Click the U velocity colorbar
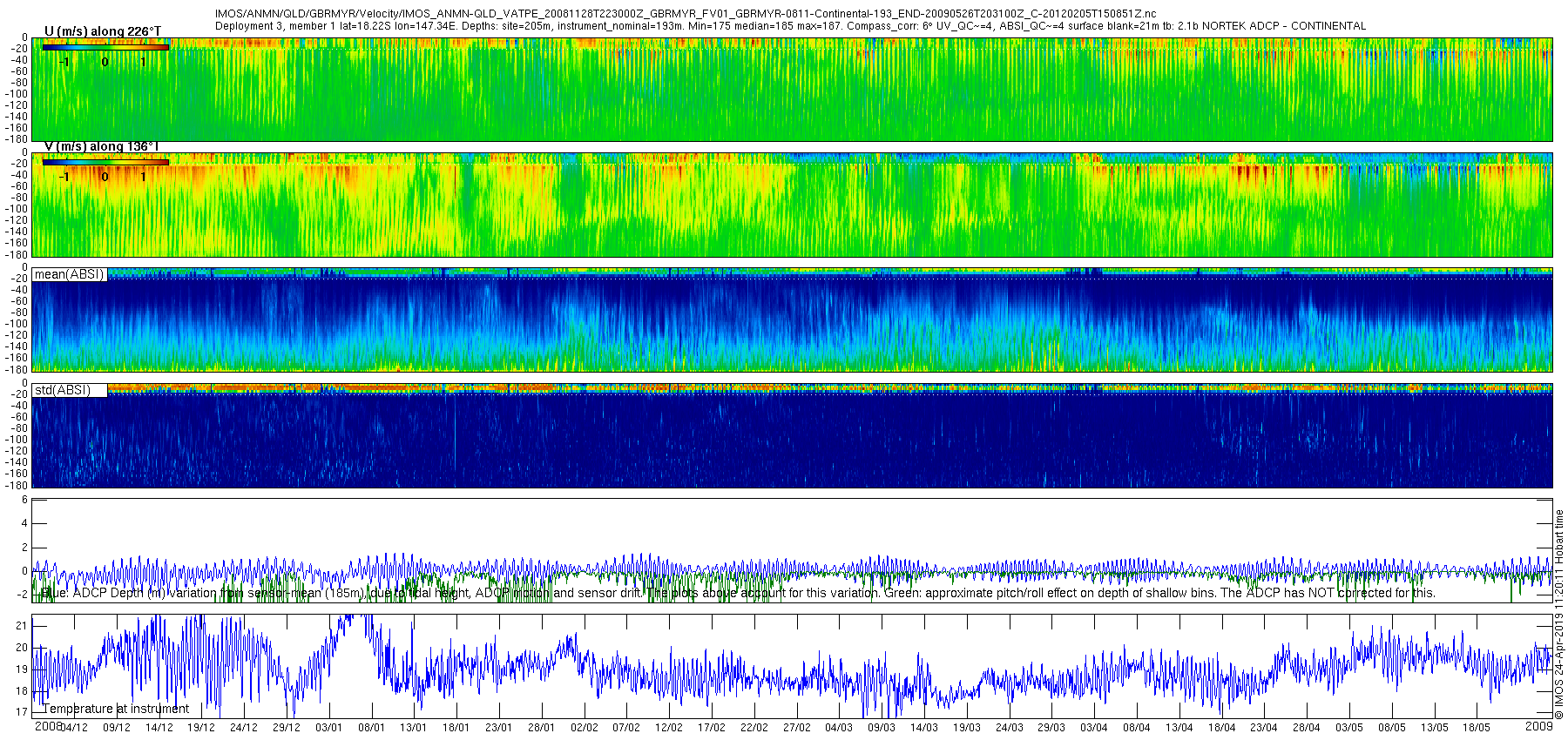The width and height of the screenshot is (1568, 740). pos(105,47)
